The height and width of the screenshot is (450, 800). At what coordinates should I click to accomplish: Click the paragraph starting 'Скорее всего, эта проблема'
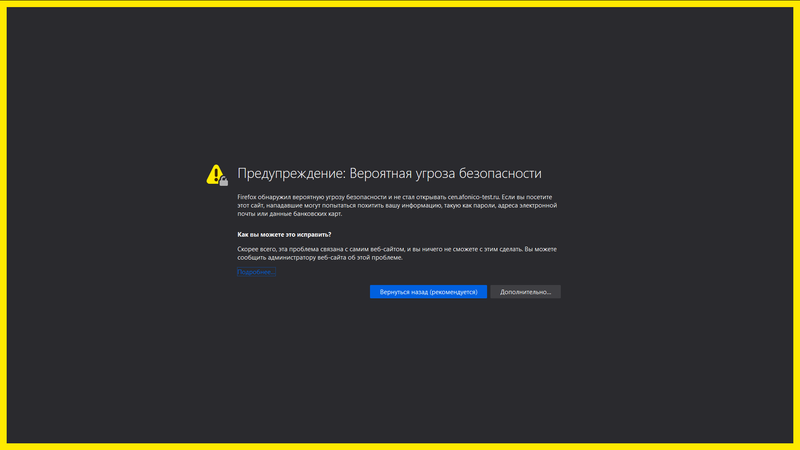[x=397, y=253]
